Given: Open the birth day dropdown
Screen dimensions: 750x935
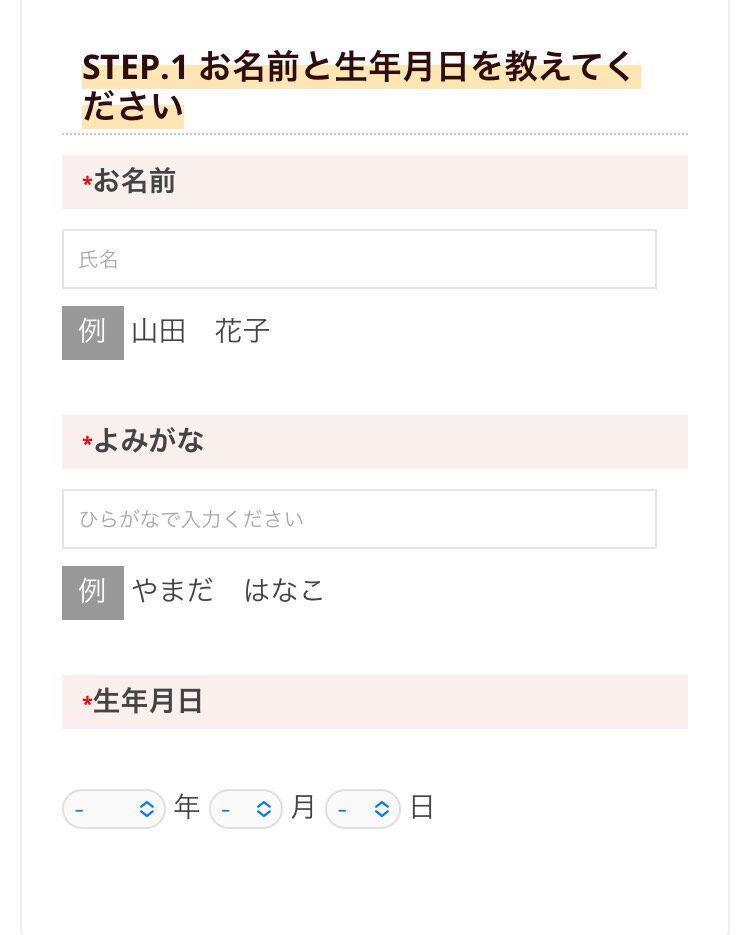Looking at the screenshot, I should click(362, 809).
